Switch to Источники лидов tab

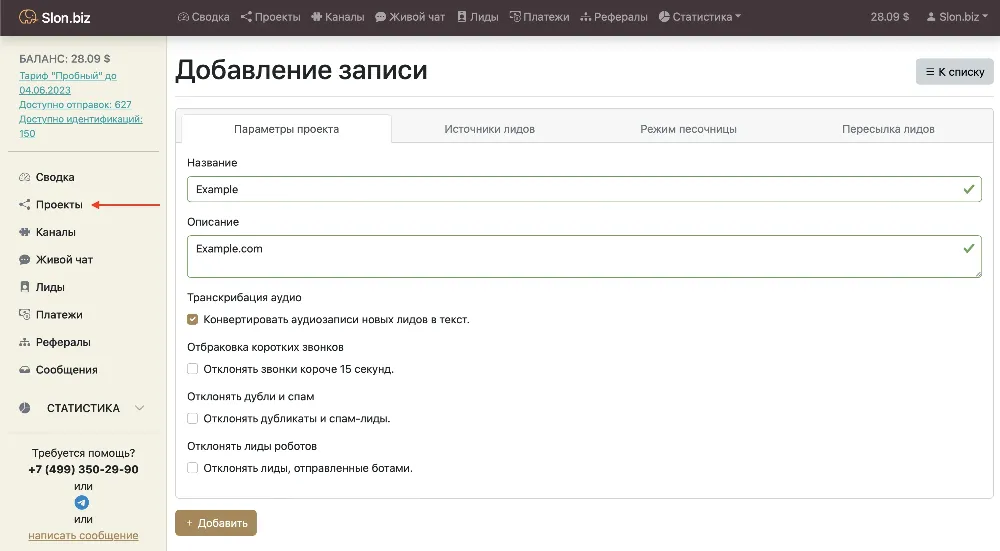[489, 129]
